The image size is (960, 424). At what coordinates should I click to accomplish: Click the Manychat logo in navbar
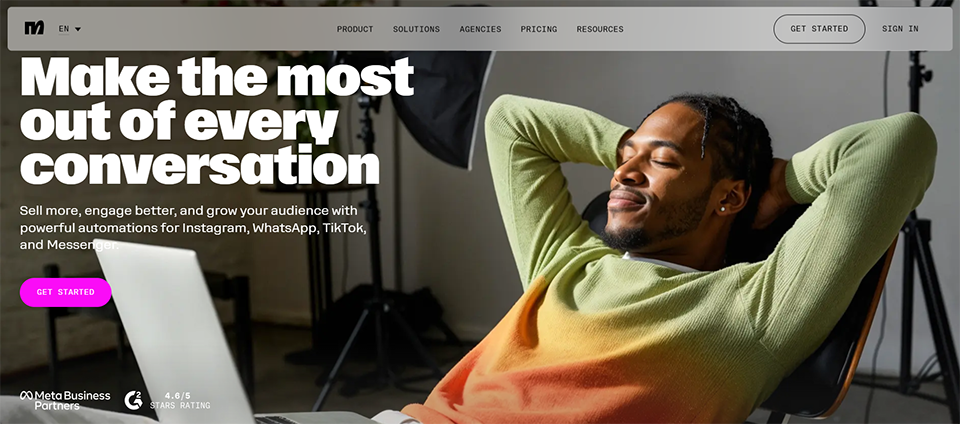coord(34,28)
